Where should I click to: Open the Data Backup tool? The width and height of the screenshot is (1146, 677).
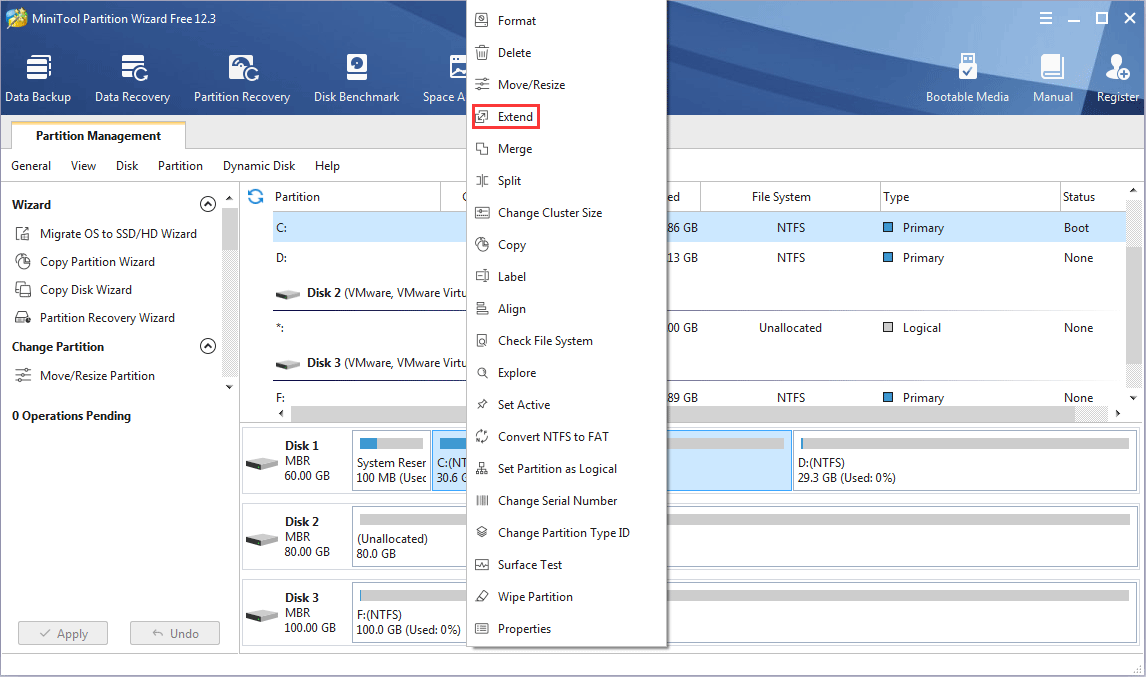(x=38, y=78)
